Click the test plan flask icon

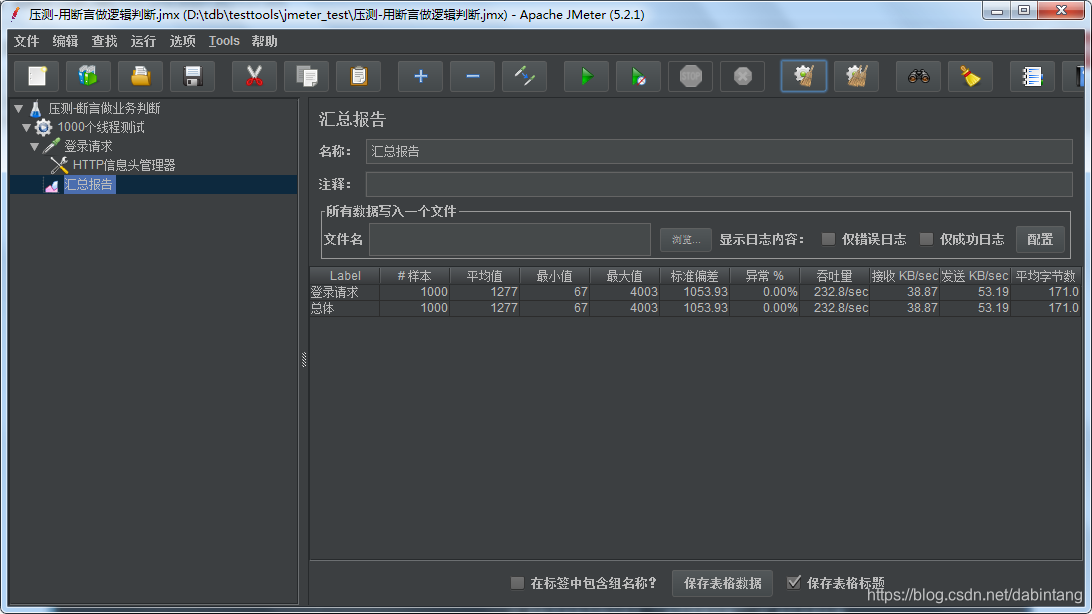[x=36, y=109]
